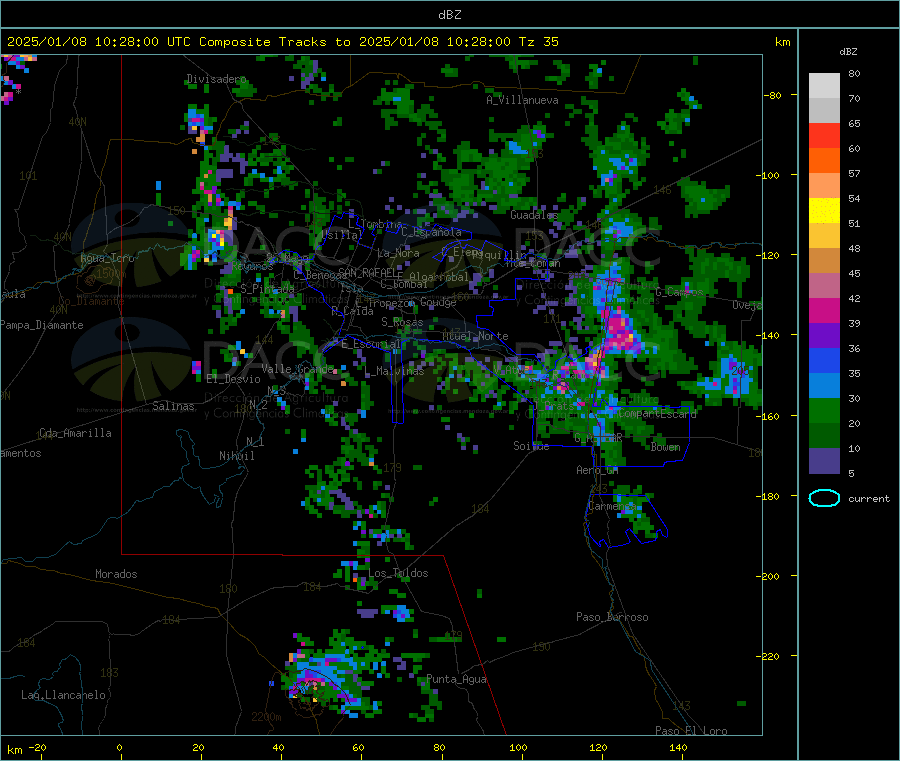Click the '80' value on the dBZ scale
Viewport: 900px width, 761px height.
tap(854, 73)
